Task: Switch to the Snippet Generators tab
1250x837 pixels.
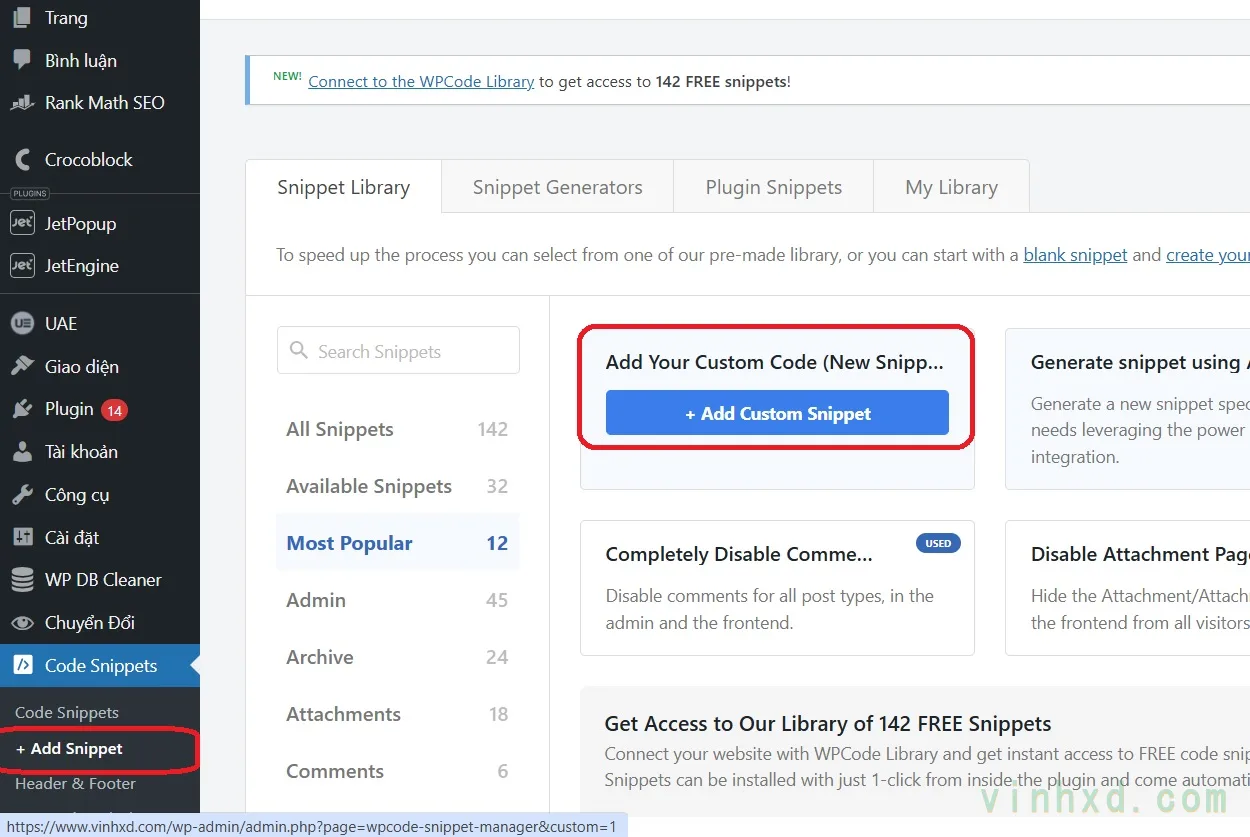Action: point(557,187)
